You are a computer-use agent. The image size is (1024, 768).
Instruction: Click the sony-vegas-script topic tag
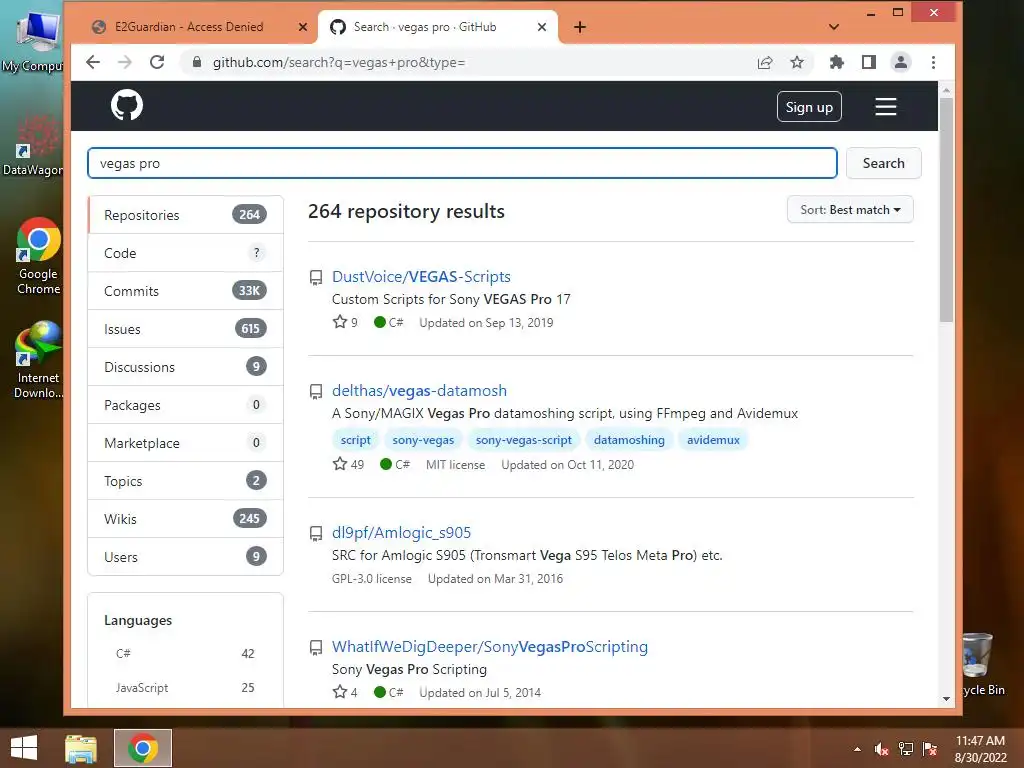[x=524, y=440]
